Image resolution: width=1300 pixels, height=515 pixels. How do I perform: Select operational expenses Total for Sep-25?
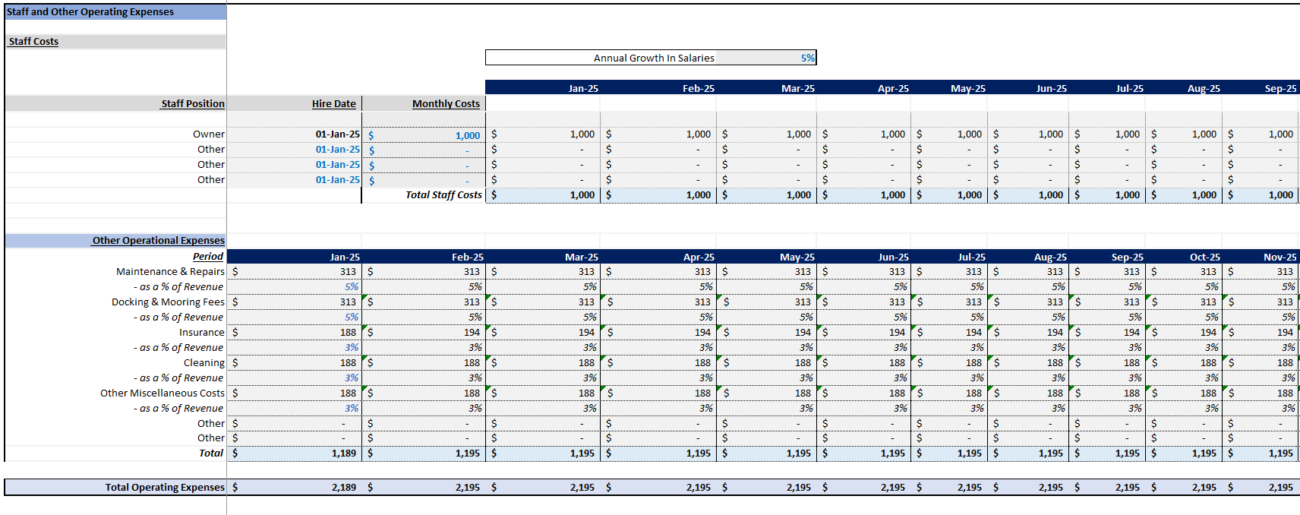click(1107, 453)
